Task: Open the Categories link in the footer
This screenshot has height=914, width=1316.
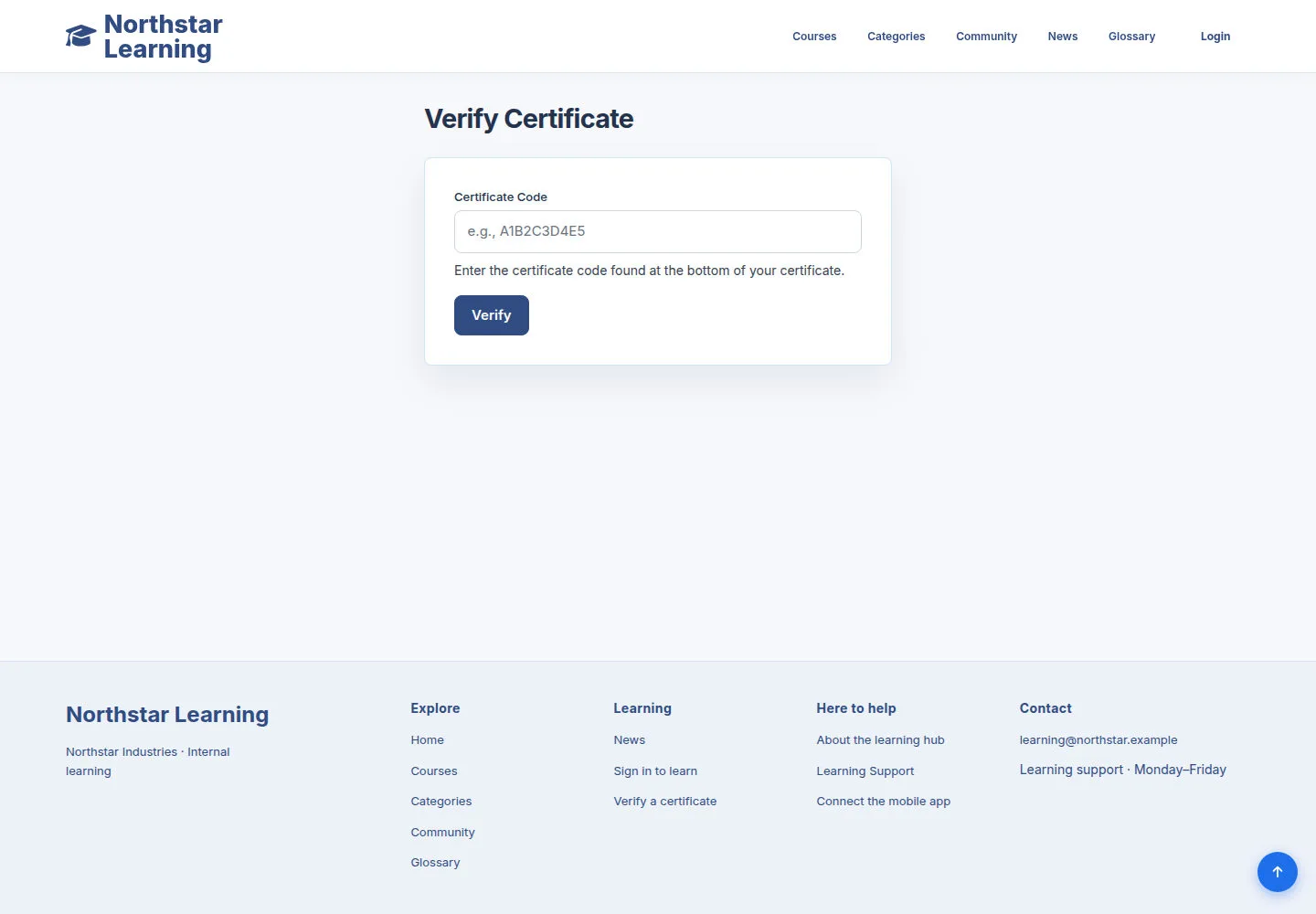Action: (441, 802)
